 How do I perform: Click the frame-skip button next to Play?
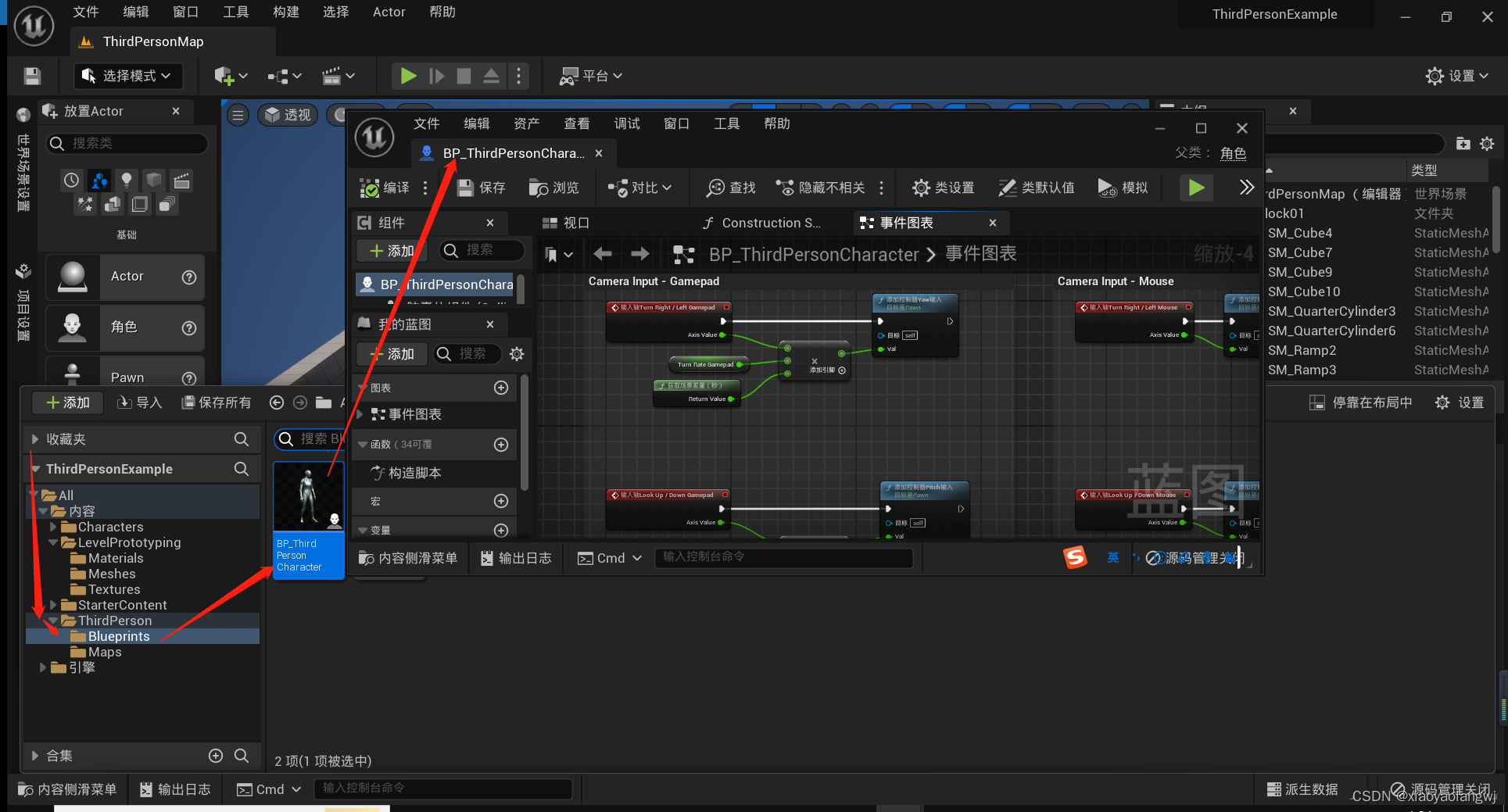coord(436,76)
